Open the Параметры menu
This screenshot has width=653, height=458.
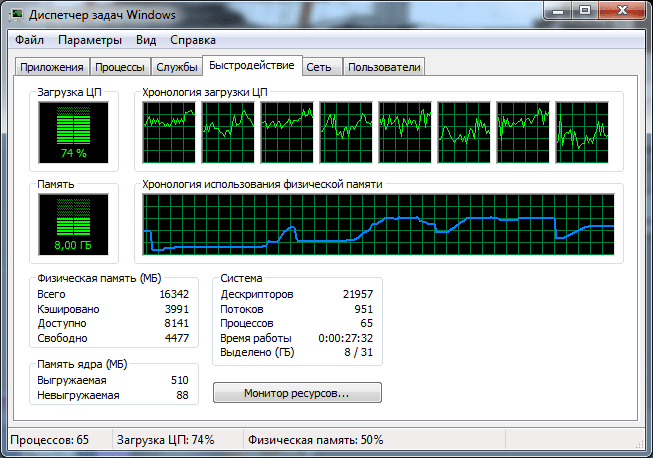pyautogui.click(x=90, y=40)
